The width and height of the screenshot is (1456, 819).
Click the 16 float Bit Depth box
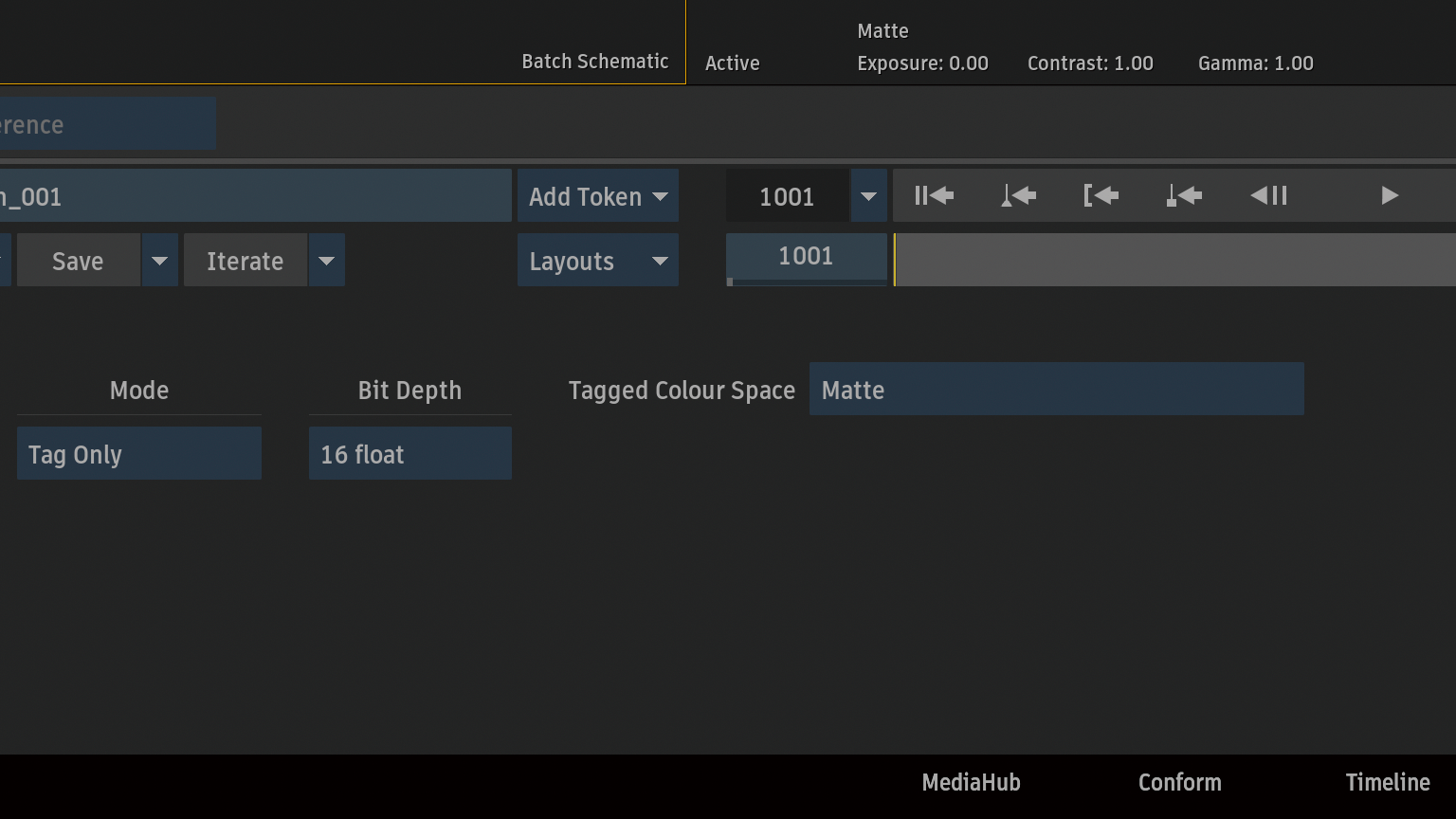pyautogui.click(x=409, y=454)
